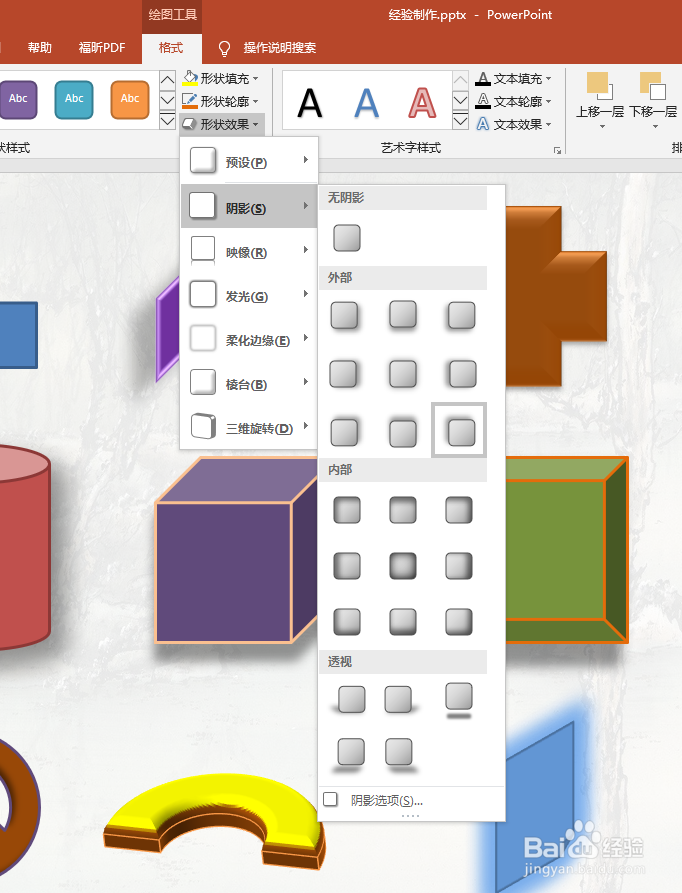Viewport: 682px width, 893px height.
Task: Apply the black A WordArt style
Action: [310, 103]
